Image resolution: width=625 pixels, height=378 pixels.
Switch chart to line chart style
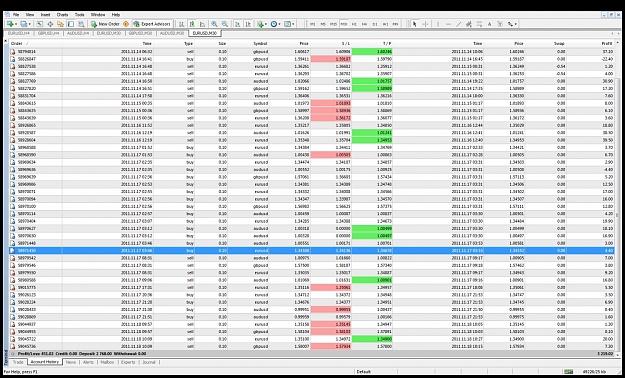[202, 24]
